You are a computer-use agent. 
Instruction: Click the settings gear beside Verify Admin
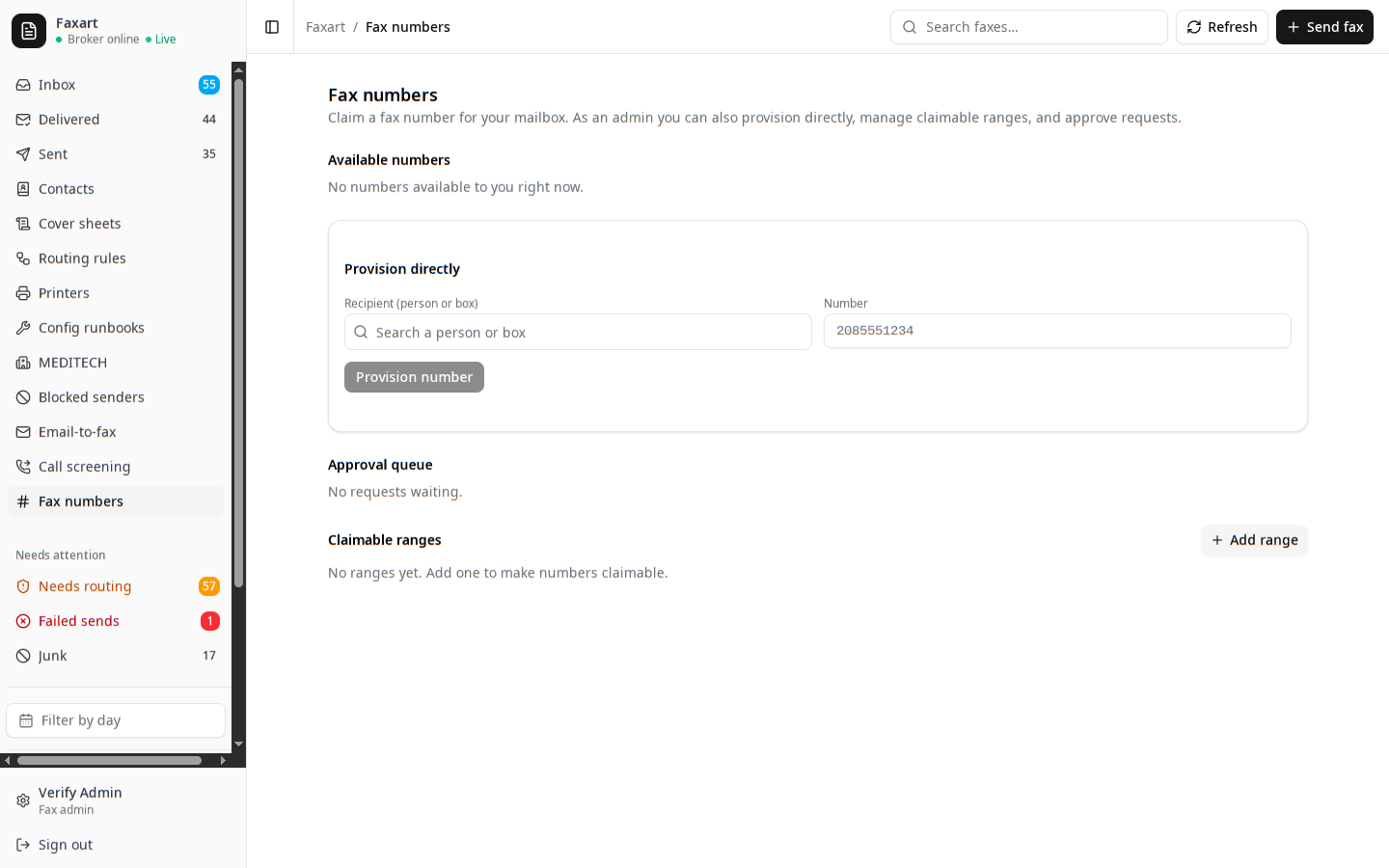point(23,800)
